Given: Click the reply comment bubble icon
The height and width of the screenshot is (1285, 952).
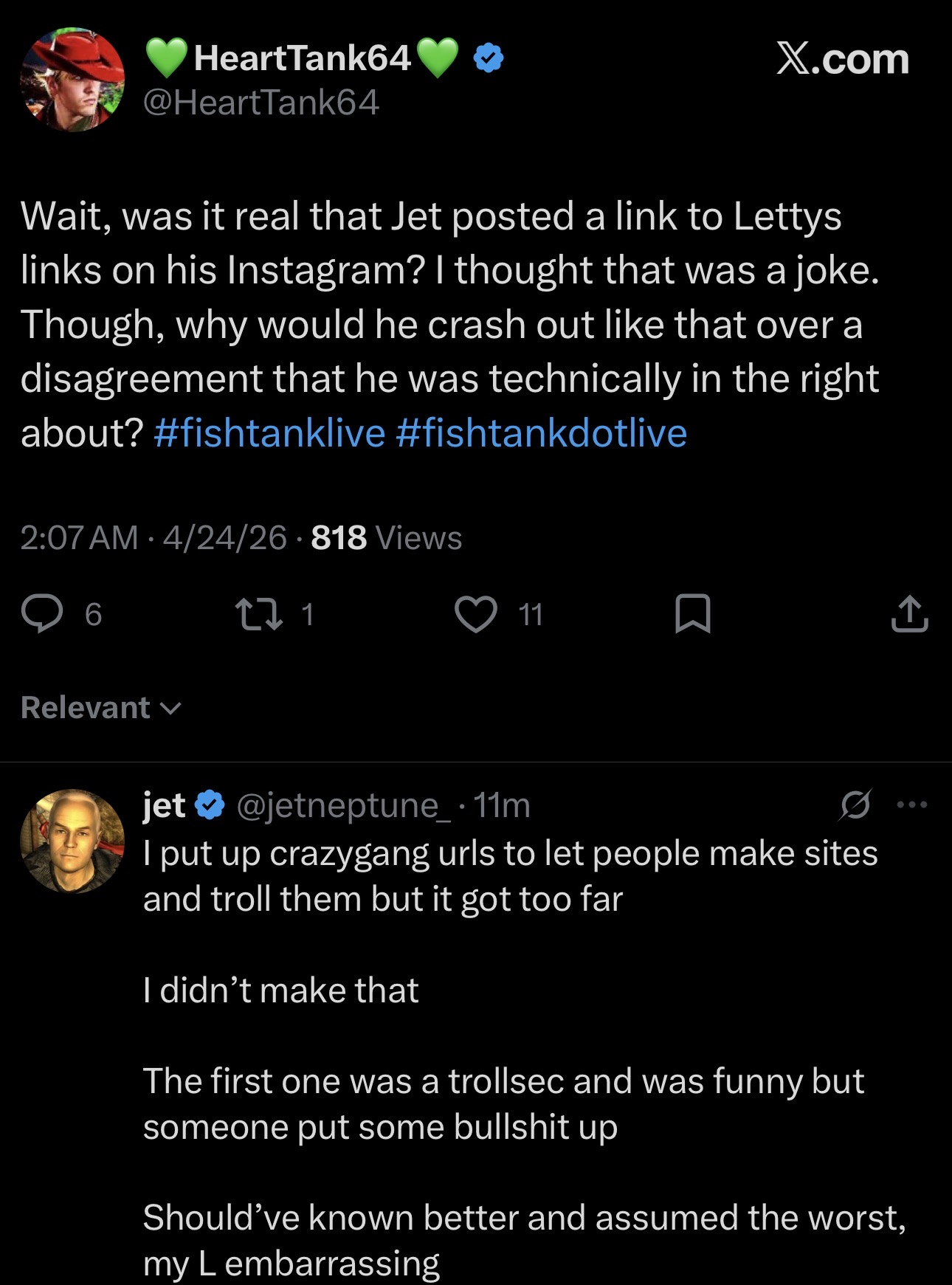Looking at the screenshot, I should 42,614.
